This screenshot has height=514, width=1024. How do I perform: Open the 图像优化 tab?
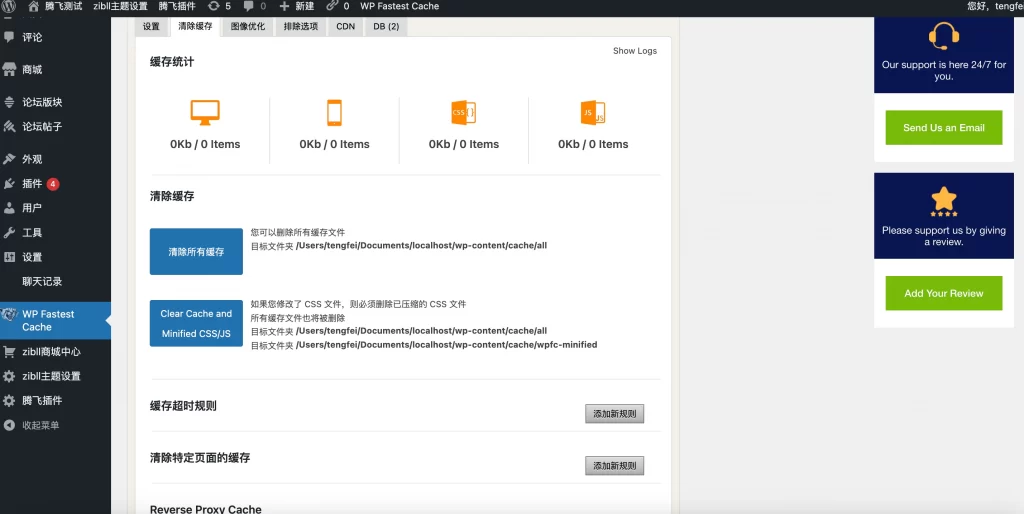click(x=247, y=27)
